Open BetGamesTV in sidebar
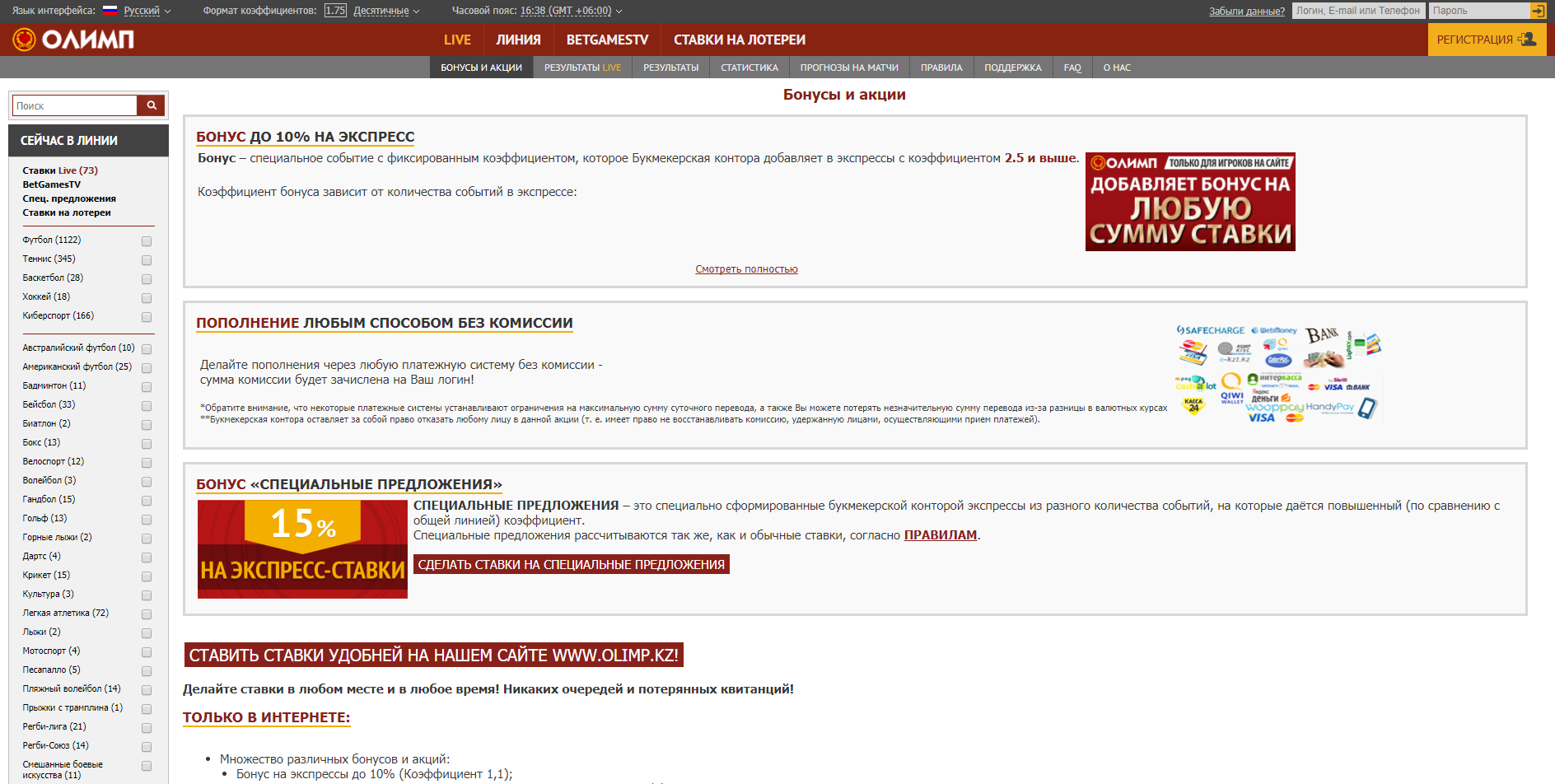This screenshot has width=1555, height=784. click(x=51, y=184)
